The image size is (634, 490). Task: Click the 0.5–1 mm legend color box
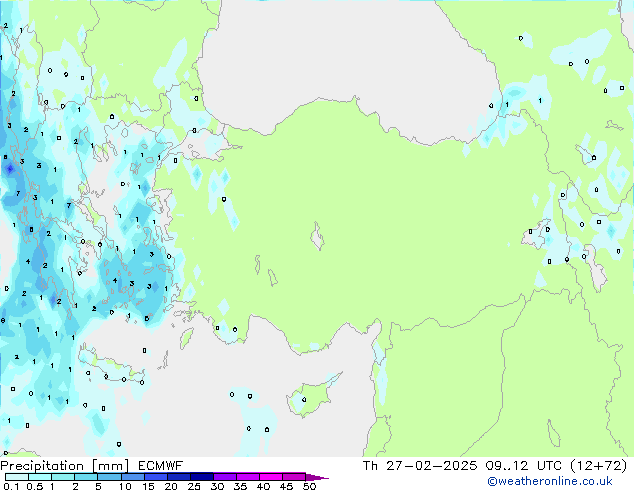tap(40, 477)
